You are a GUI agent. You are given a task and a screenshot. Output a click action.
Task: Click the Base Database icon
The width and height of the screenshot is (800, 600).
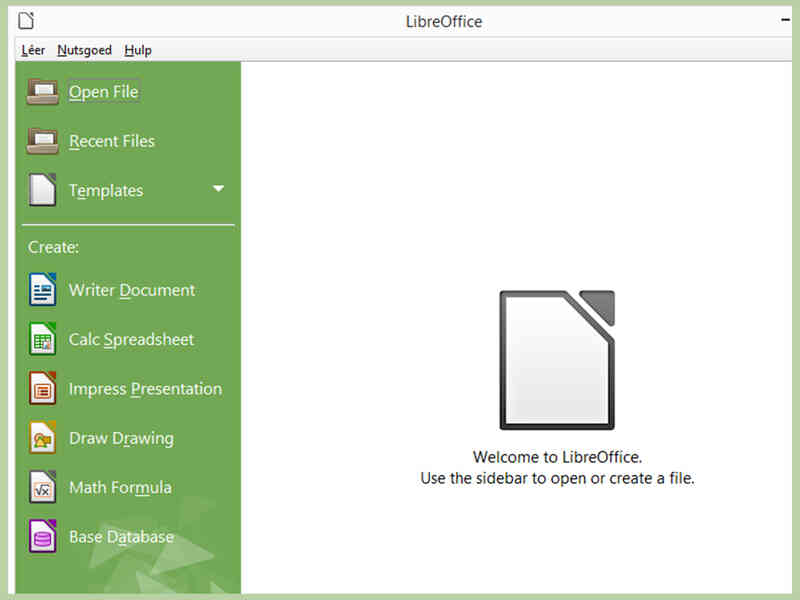coord(42,536)
